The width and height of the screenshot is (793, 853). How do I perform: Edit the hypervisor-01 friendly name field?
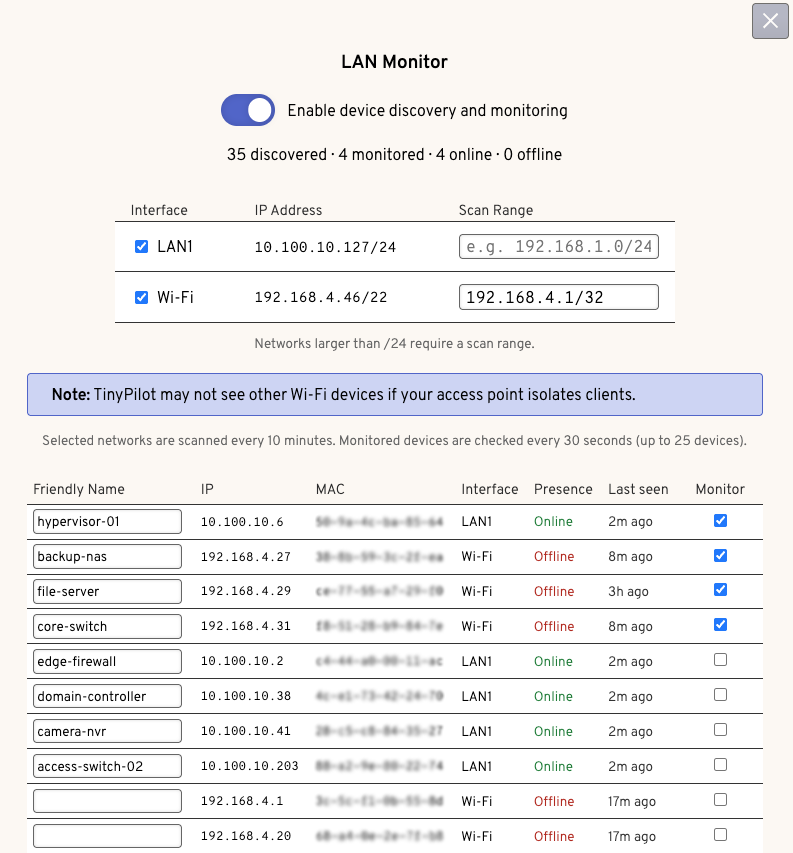click(x=107, y=521)
